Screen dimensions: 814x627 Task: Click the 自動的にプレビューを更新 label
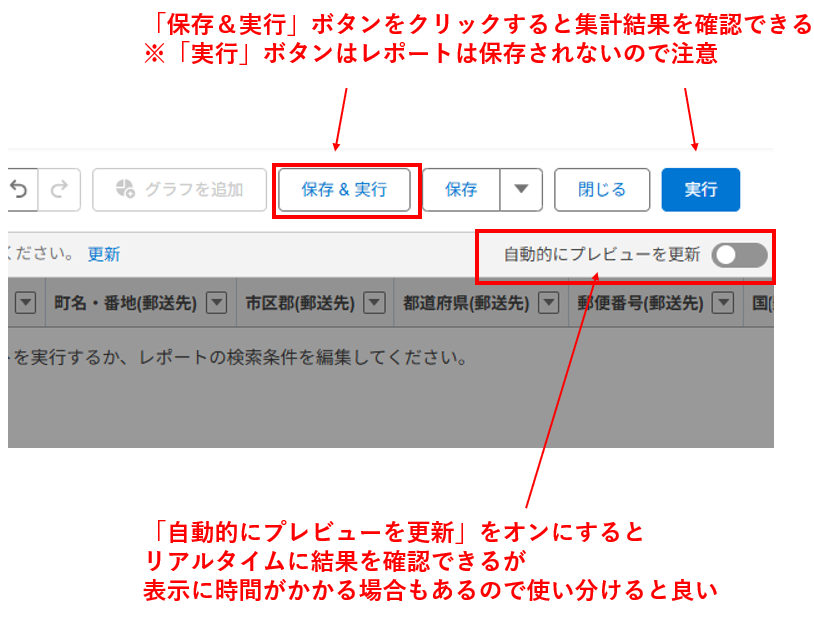pyautogui.click(x=602, y=254)
